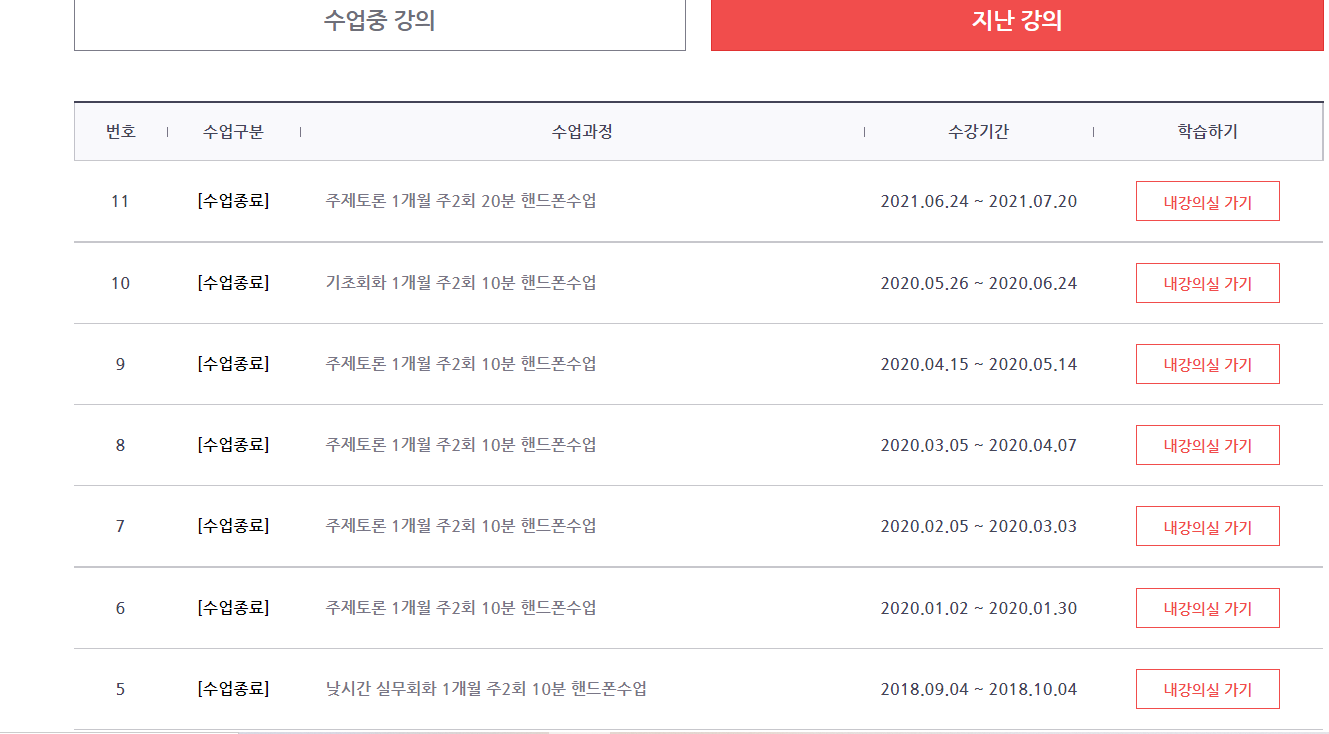Viewport: 1329px width, 734px height.
Task: Click the 수업구분 column header
Action: coord(233,132)
